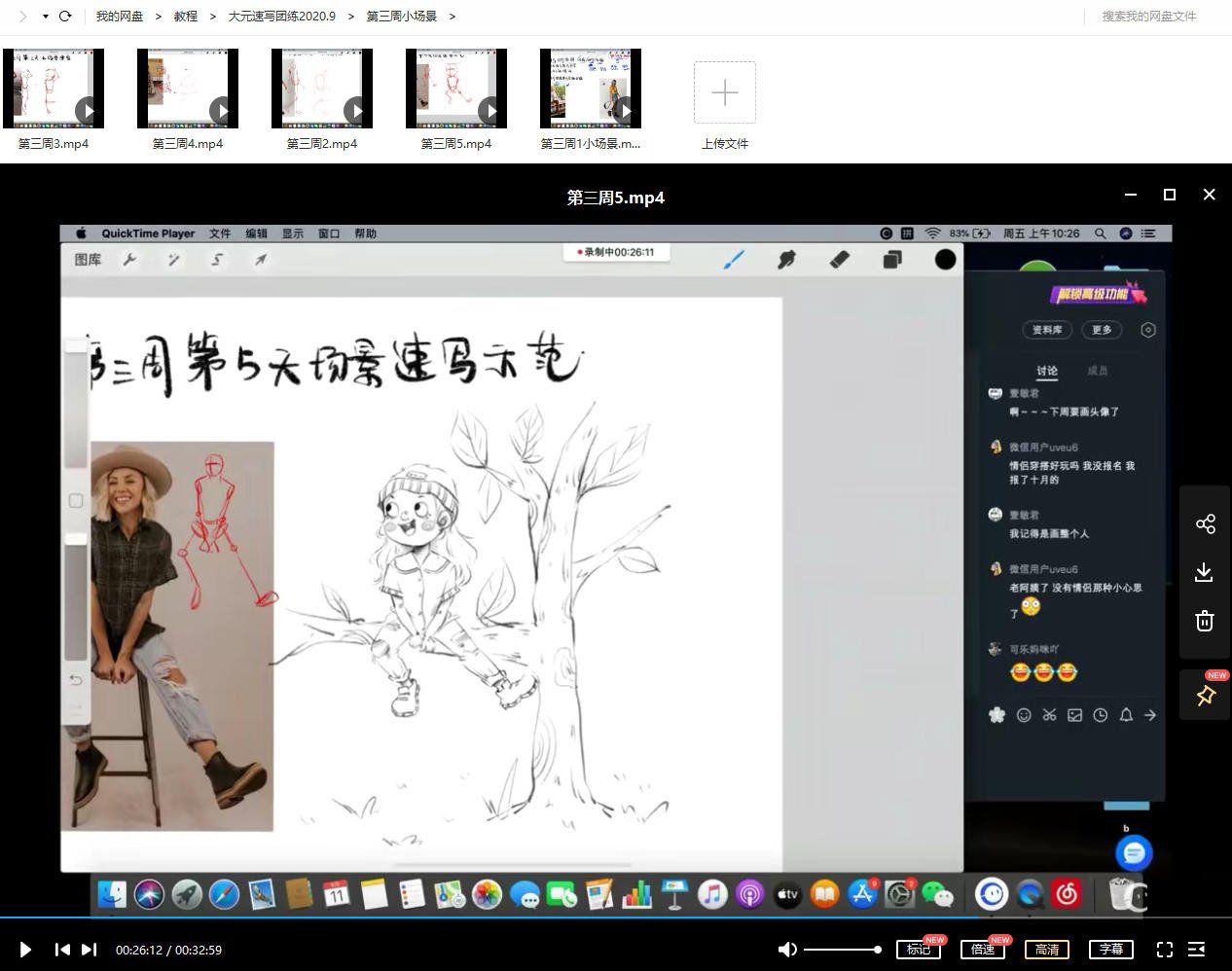The width and height of the screenshot is (1232, 971).
Task: Open the emoji picker in the chat panel
Action: (x=1024, y=715)
